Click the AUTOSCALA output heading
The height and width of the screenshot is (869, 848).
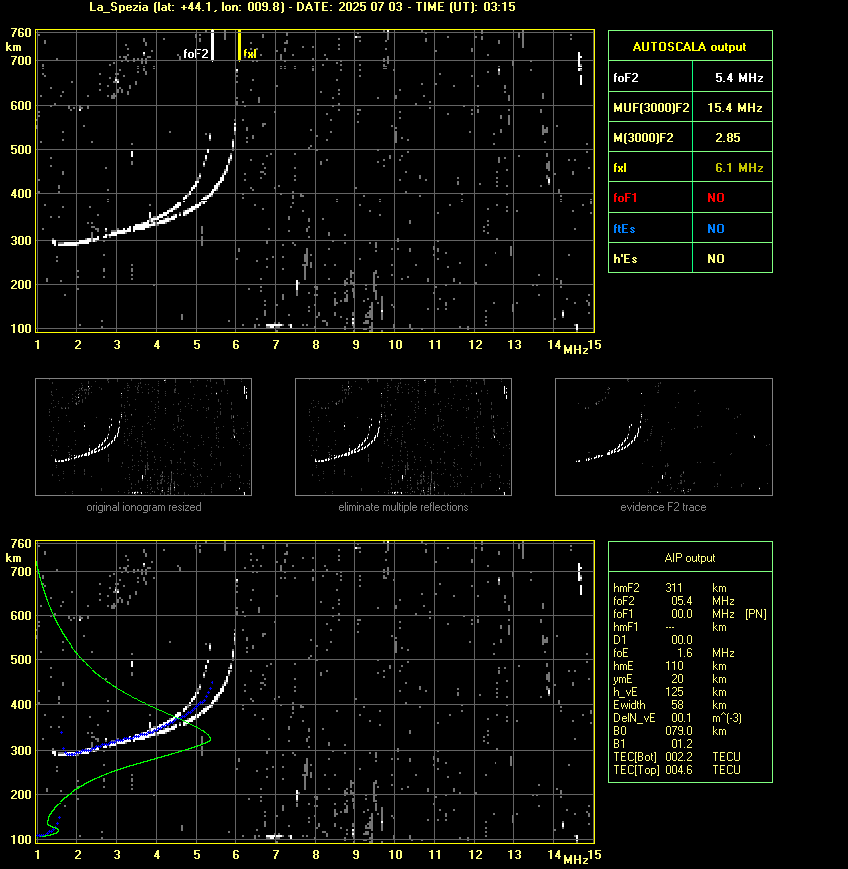pos(689,47)
